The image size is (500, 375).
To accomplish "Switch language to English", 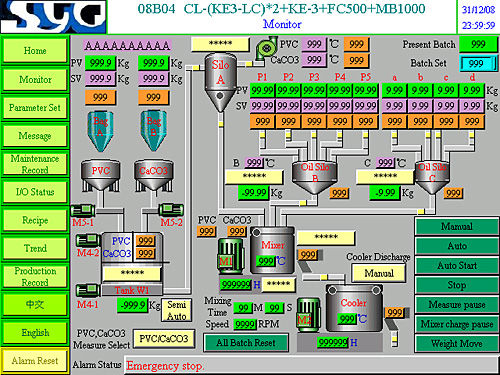I will [35, 332].
